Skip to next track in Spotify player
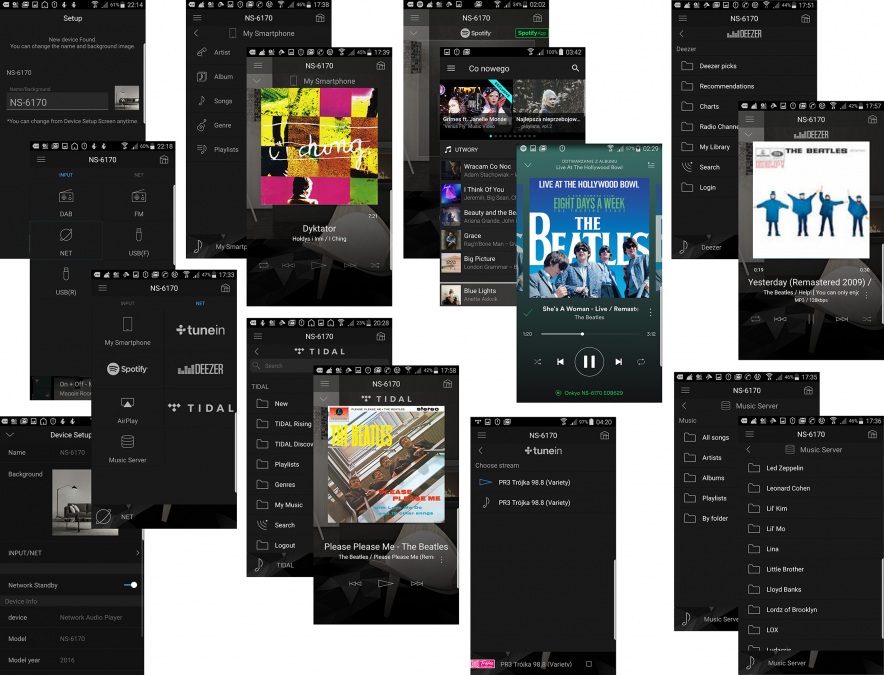Image resolution: width=884 pixels, height=675 pixels. pos(618,361)
